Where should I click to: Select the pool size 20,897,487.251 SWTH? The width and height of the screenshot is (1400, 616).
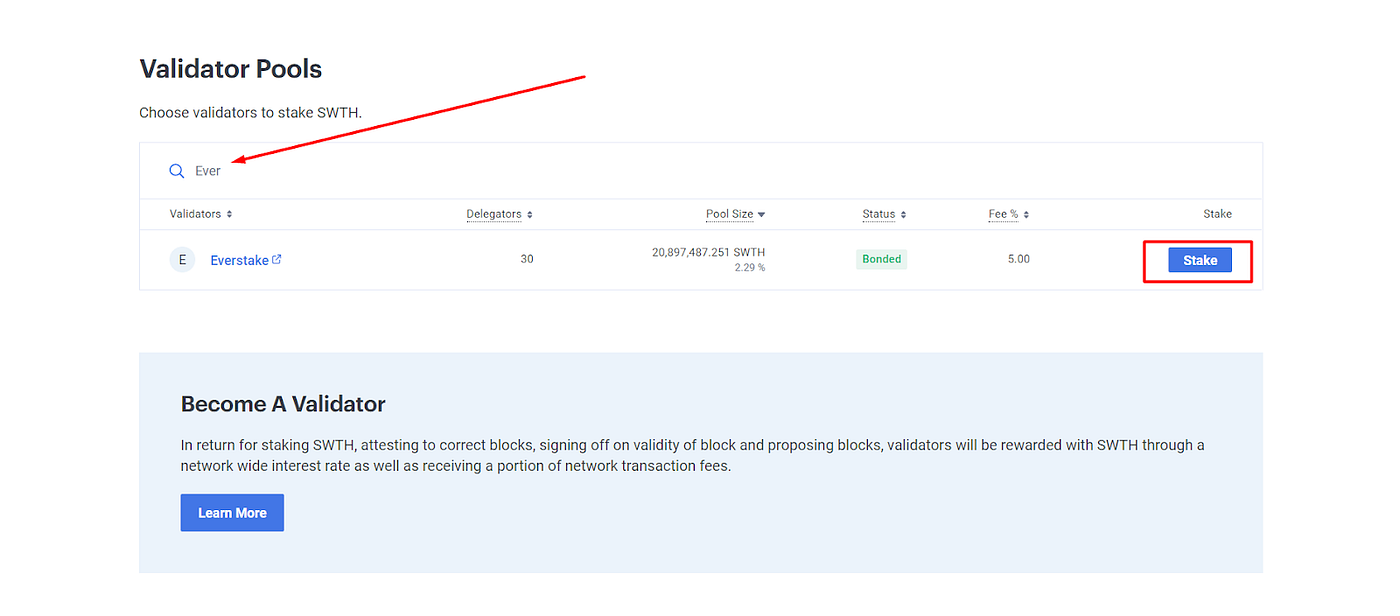(708, 252)
